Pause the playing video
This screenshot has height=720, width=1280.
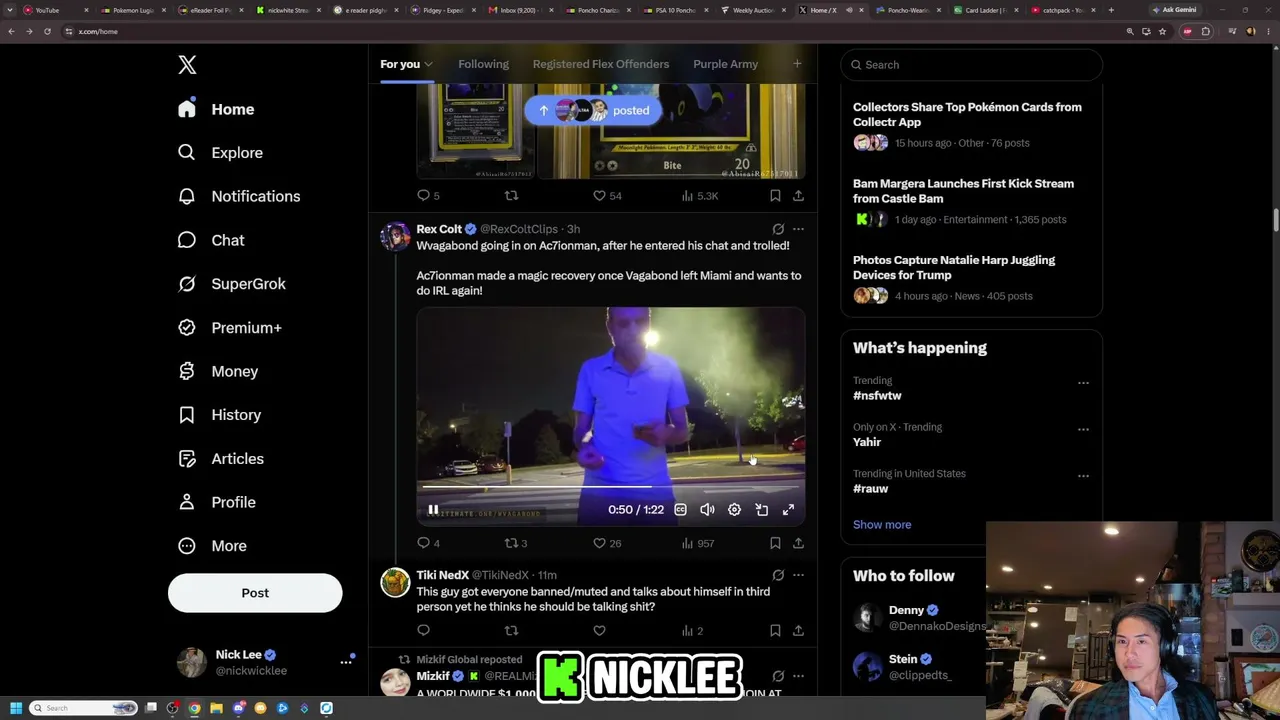coord(433,510)
